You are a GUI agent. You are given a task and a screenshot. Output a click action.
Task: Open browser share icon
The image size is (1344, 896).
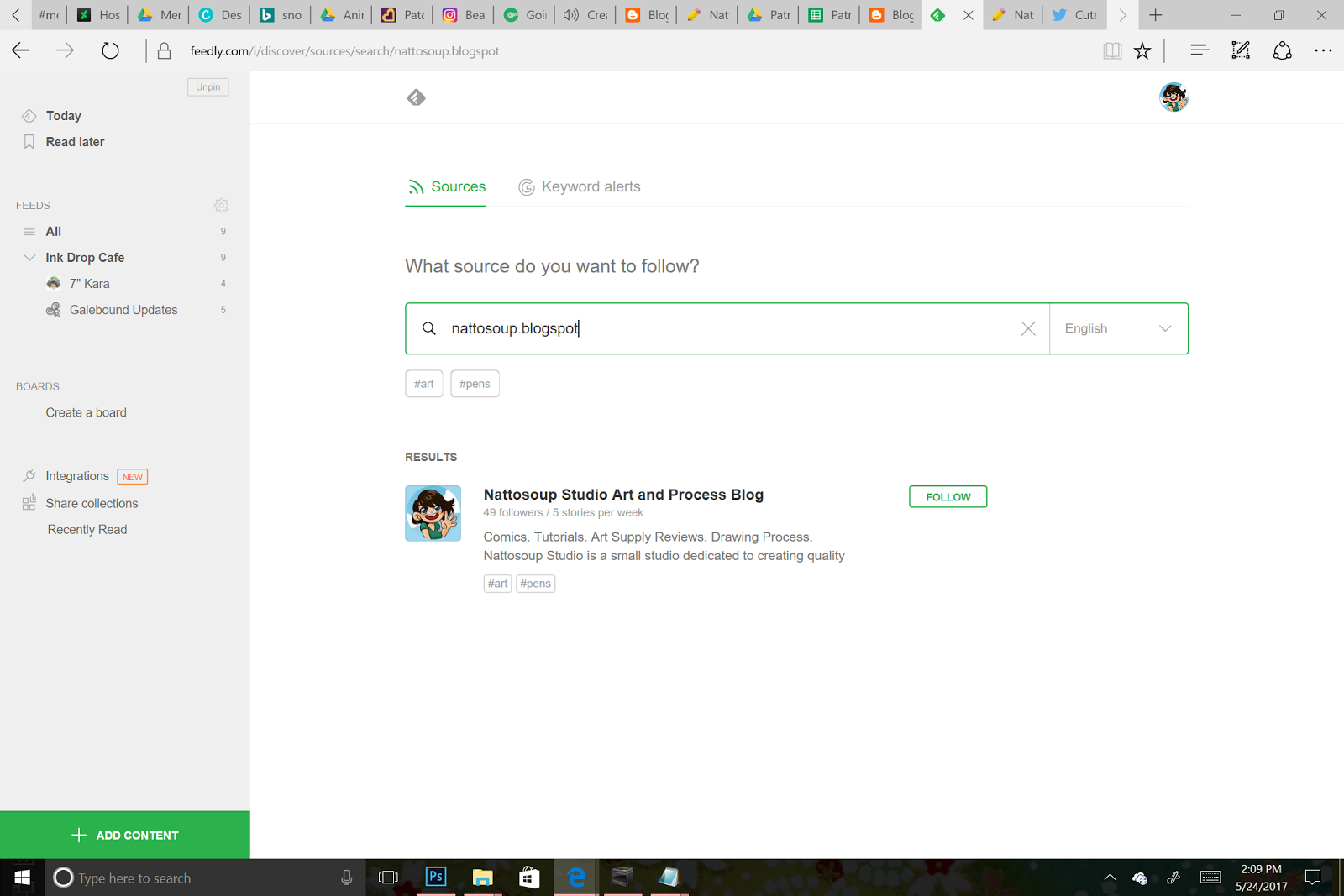1282,51
